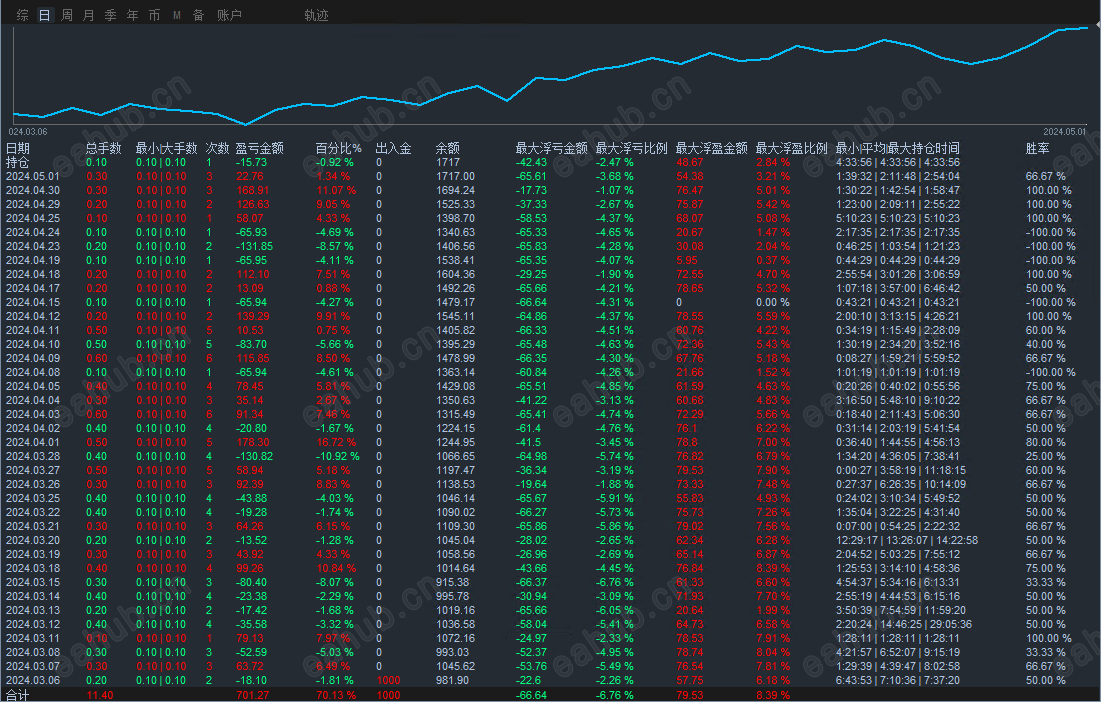
Task: Switch to the 综 summary tab
Action: click(22, 15)
